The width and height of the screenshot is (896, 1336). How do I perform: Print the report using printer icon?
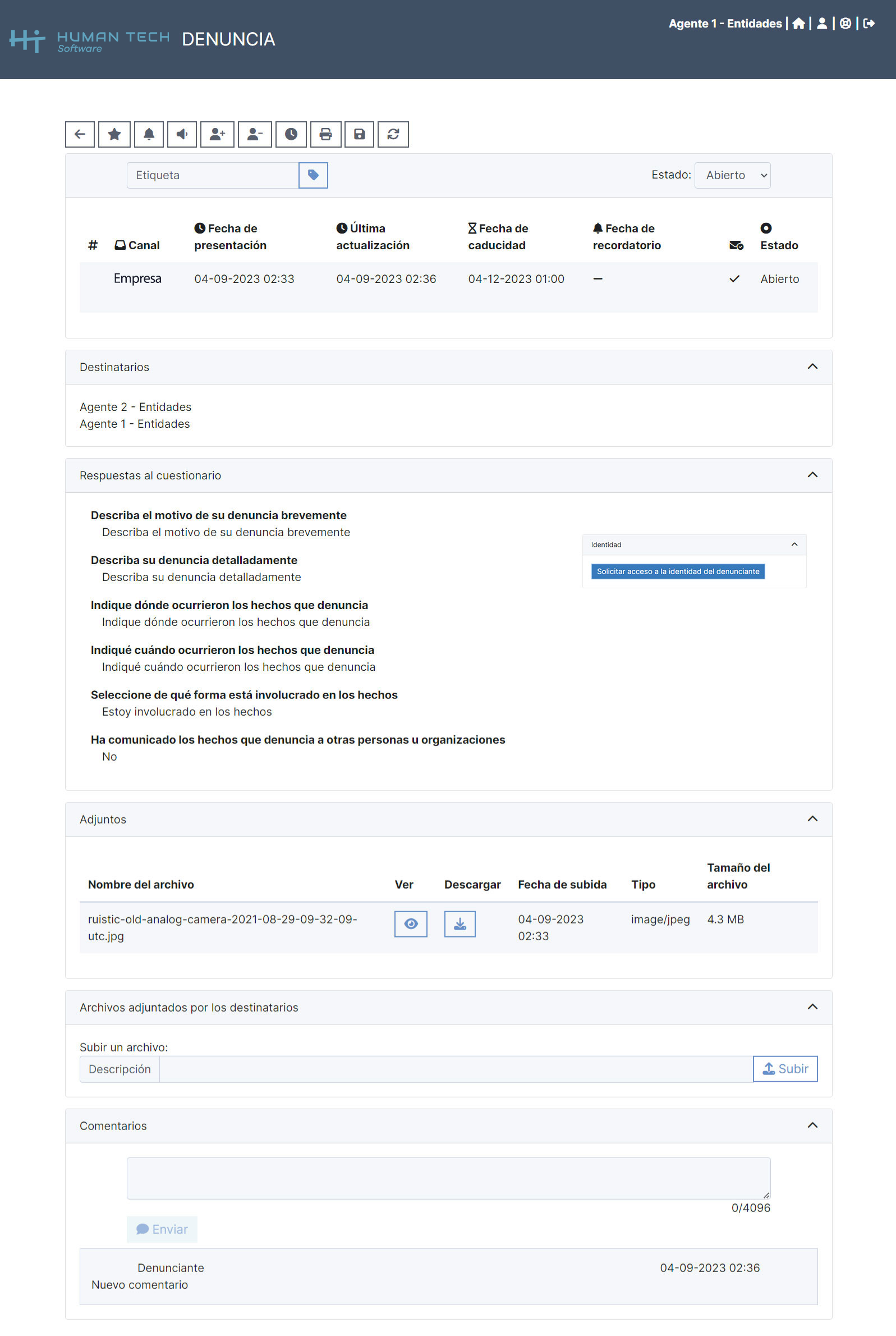coord(326,134)
